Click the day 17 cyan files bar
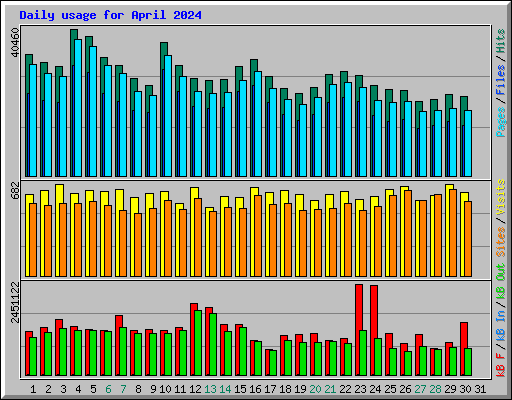The width and height of the screenshot is (512, 400). tap(273, 132)
